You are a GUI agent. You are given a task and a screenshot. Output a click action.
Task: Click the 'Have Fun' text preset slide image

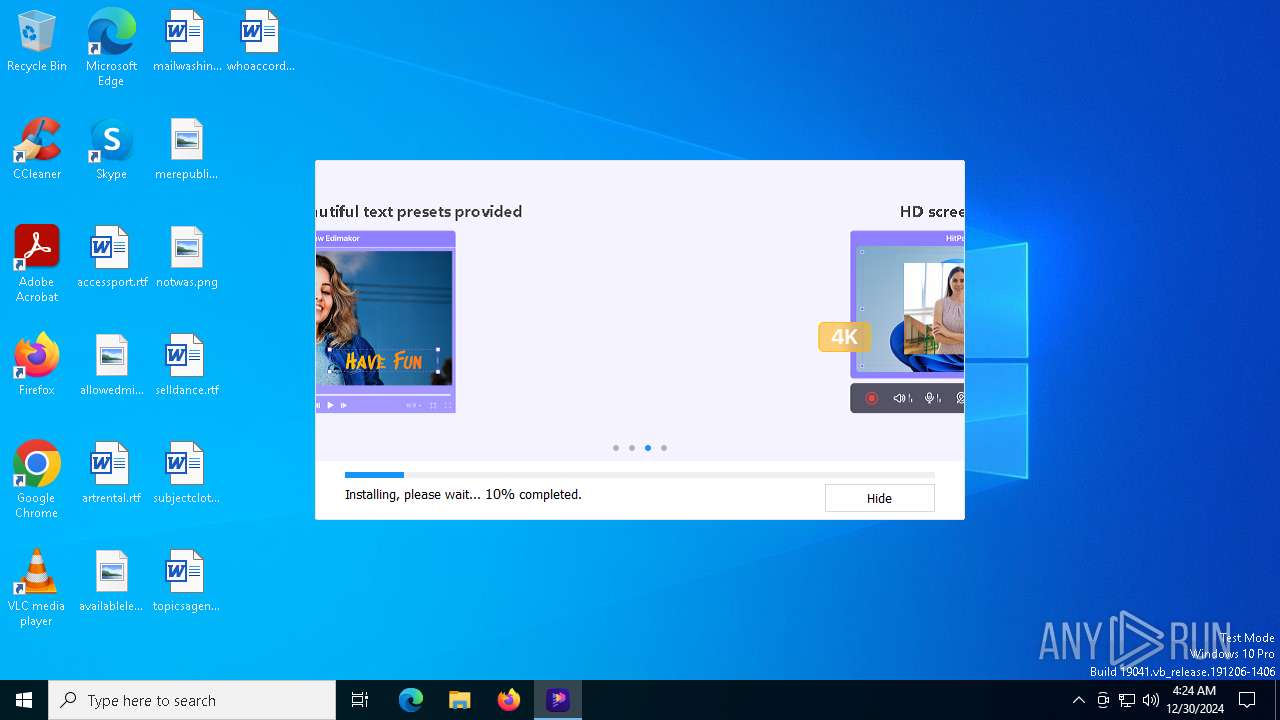tap(385, 322)
